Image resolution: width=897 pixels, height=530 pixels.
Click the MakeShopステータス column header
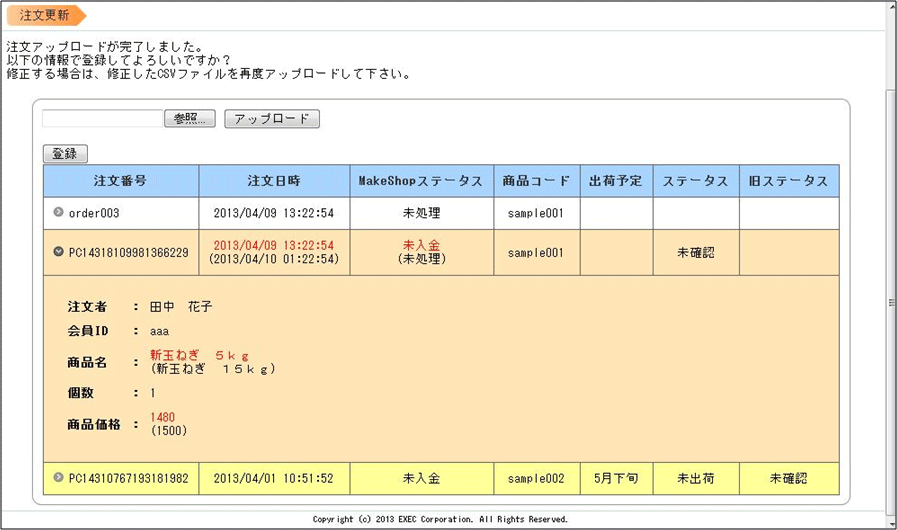click(422, 181)
